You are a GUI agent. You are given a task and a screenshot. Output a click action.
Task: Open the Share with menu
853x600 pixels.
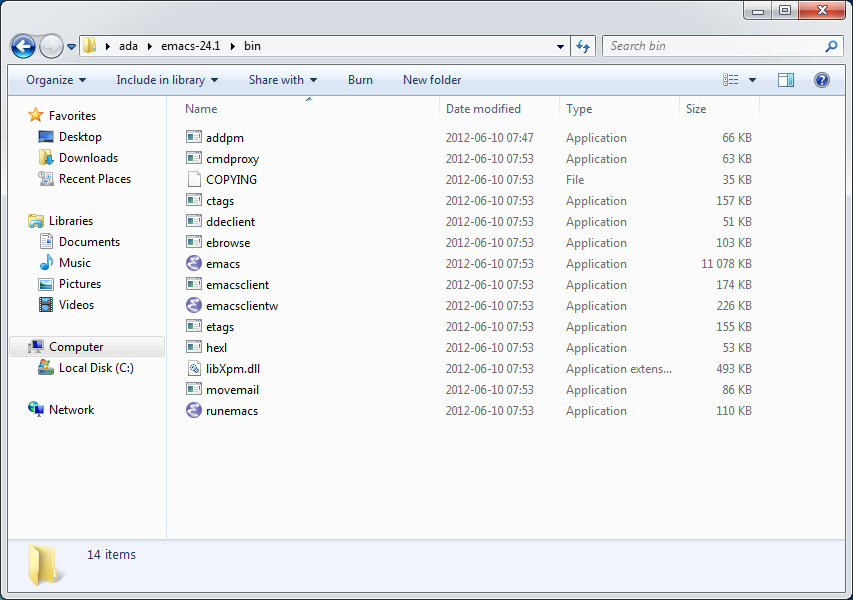[x=283, y=80]
